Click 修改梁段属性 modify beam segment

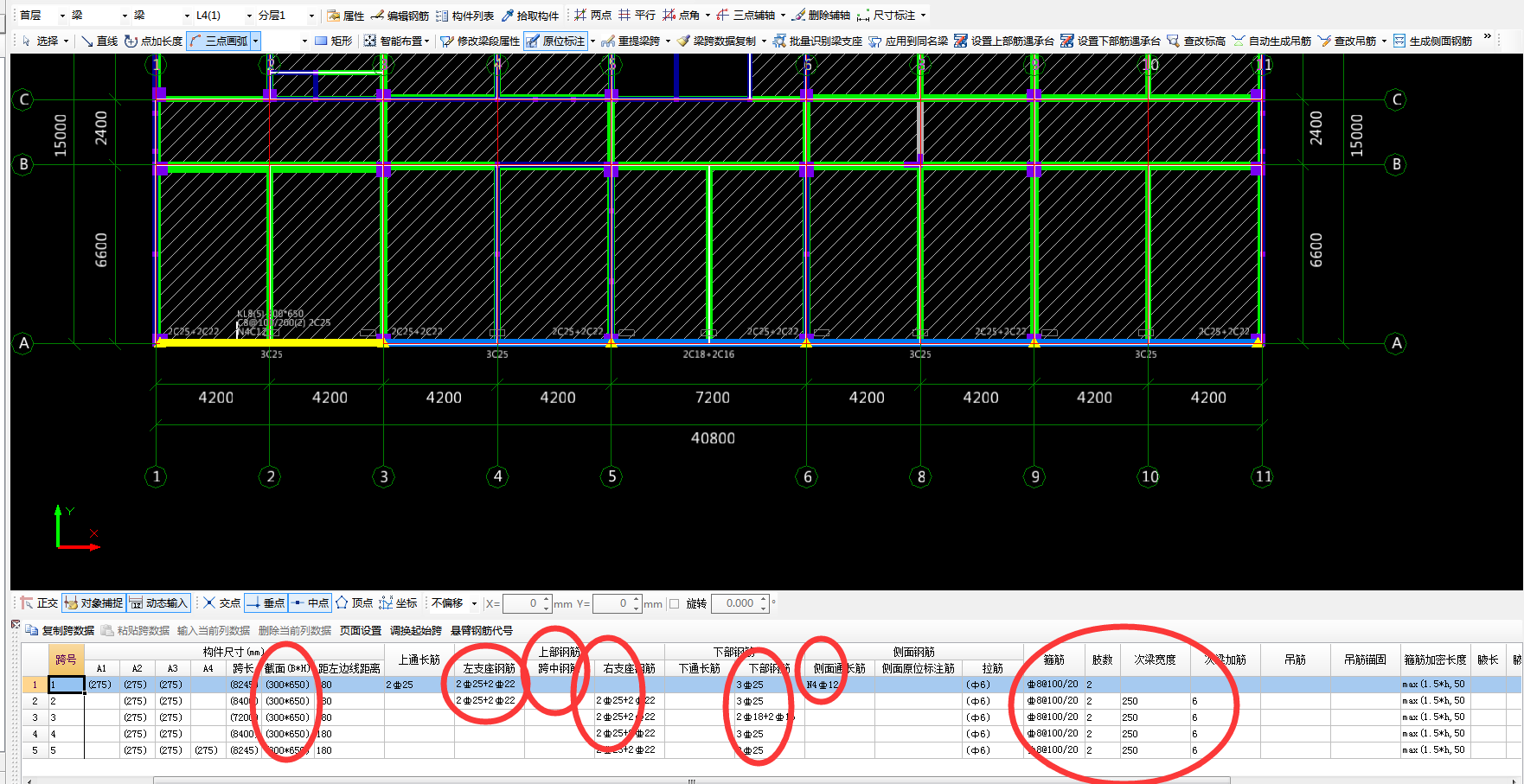[480, 41]
